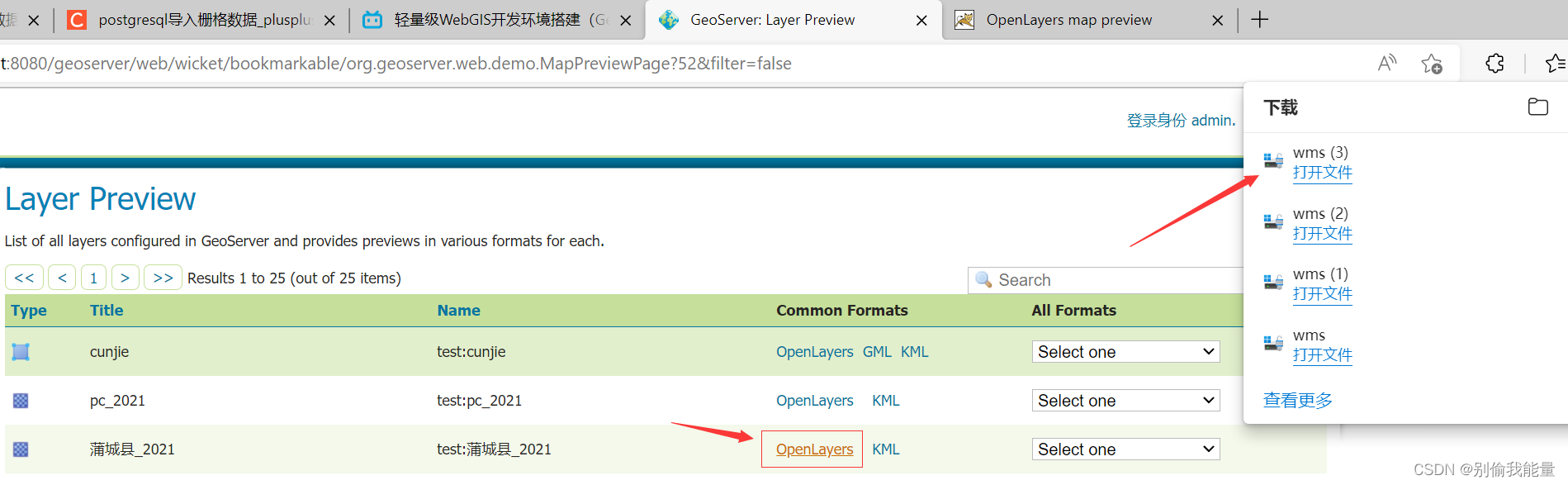Open All Formats dropdown for 蒲城县_2021
The width and height of the screenshot is (1568, 485).
point(1125,449)
